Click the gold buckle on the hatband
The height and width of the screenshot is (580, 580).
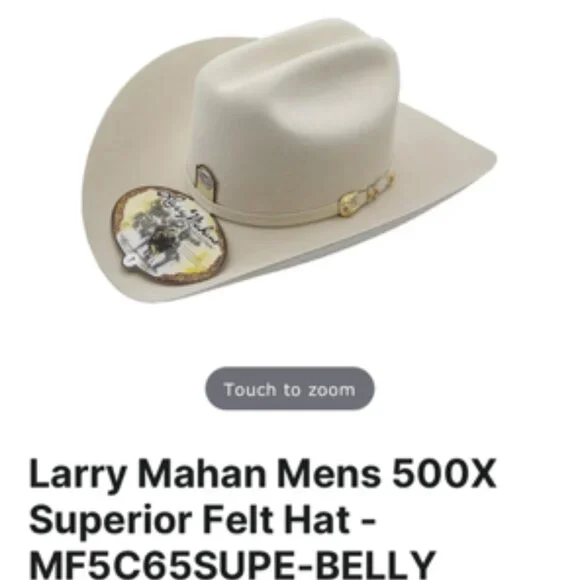click(x=350, y=203)
